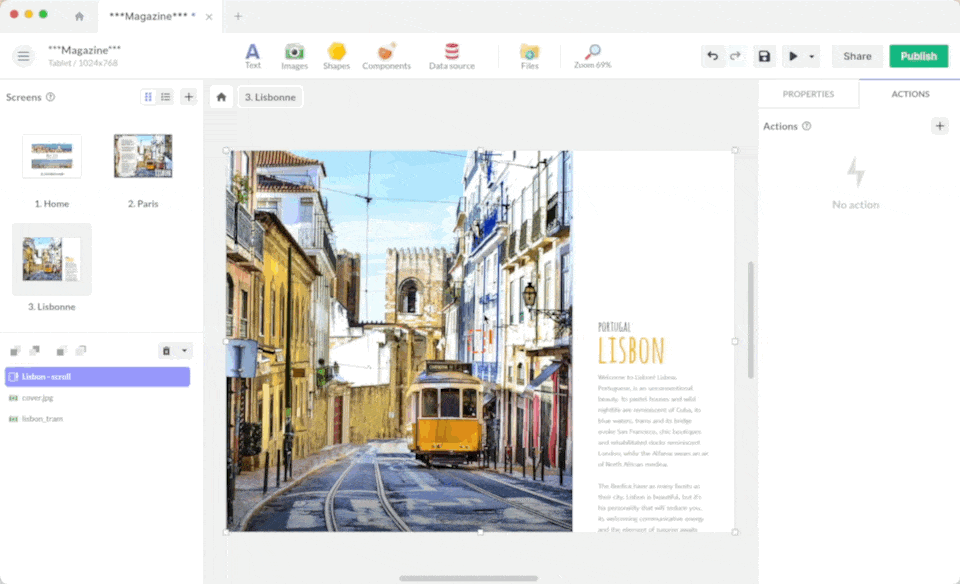Click the Share button
960x584 pixels.
pos(857,56)
